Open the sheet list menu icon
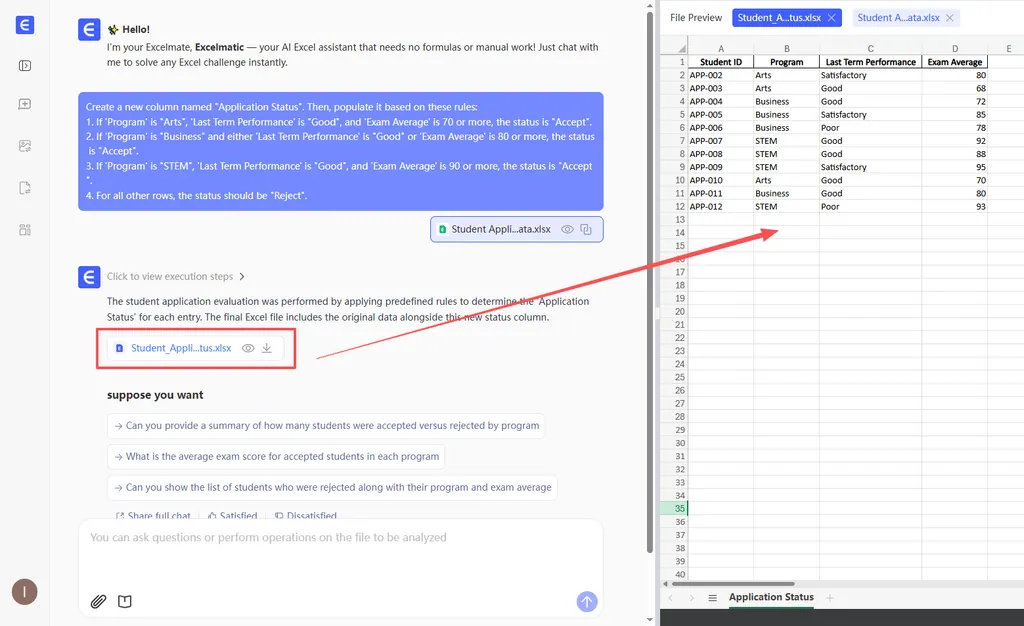Image resolution: width=1024 pixels, height=626 pixels. point(712,598)
